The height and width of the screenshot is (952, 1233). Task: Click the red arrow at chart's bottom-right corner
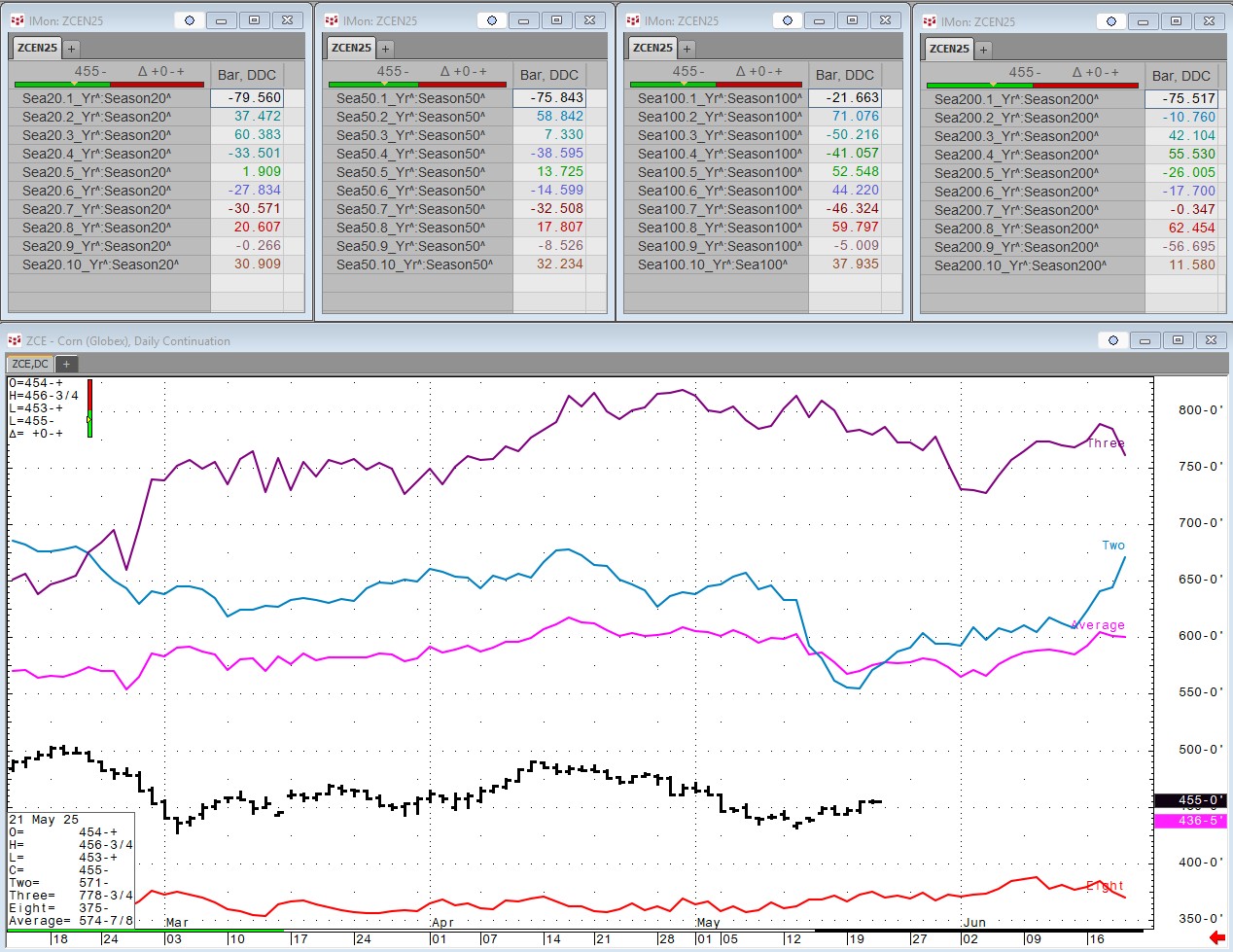1216,937
